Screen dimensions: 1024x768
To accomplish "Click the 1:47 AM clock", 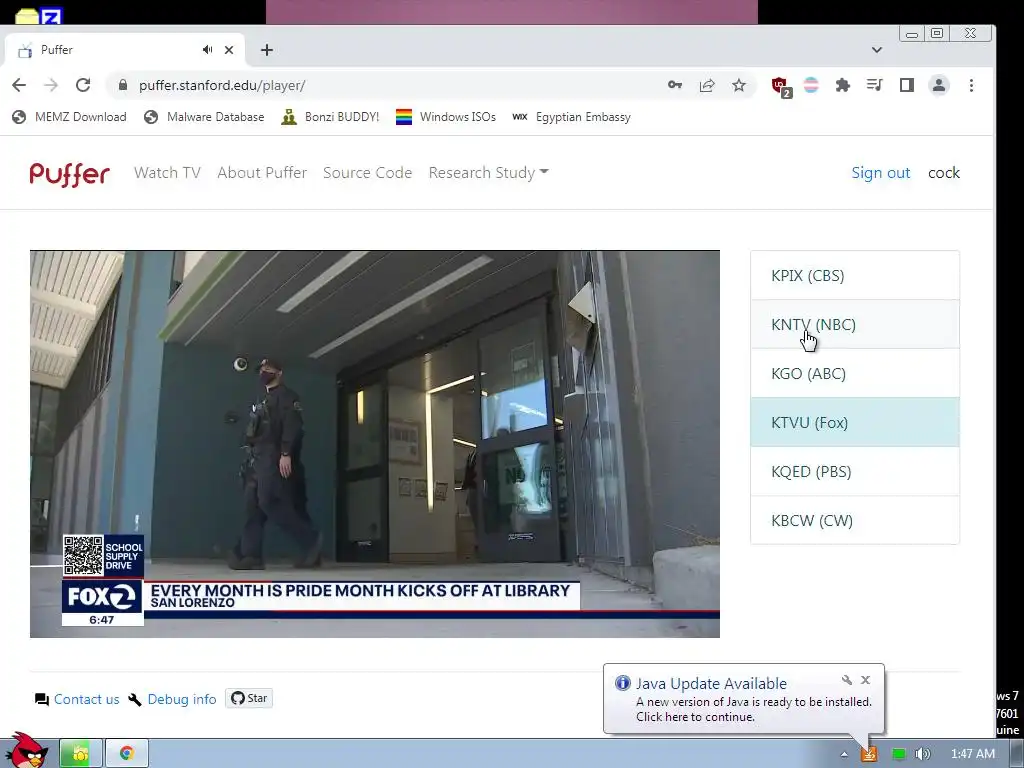I will [972, 754].
